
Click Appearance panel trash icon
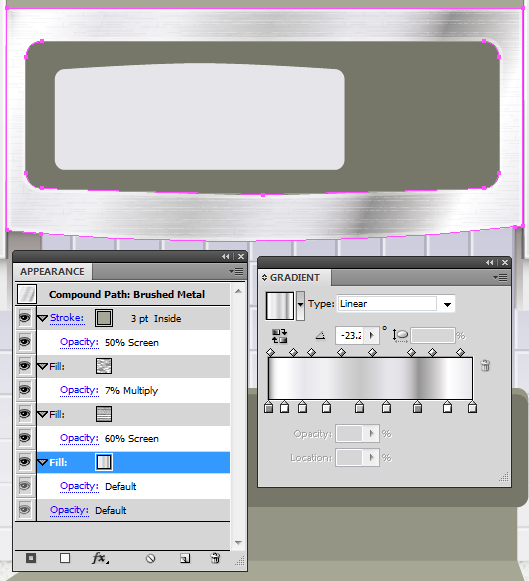pos(215,558)
